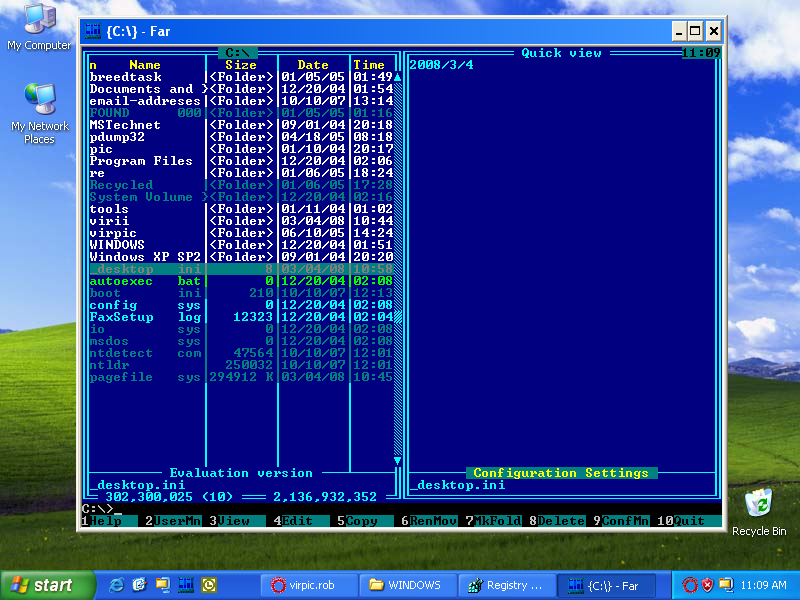Screen dimensions: 800x600
Task: Select the autoexec bat file row
Action: tap(241, 281)
